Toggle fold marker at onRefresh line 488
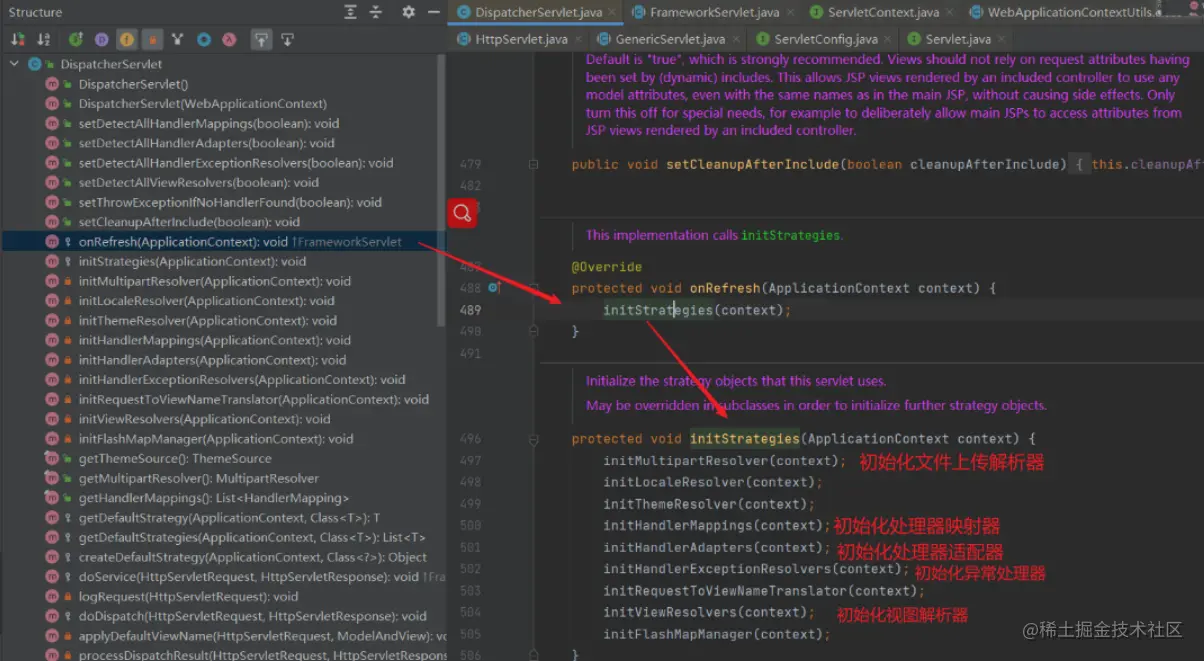The width and height of the screenshot is (1204, 661). [533, 288]
